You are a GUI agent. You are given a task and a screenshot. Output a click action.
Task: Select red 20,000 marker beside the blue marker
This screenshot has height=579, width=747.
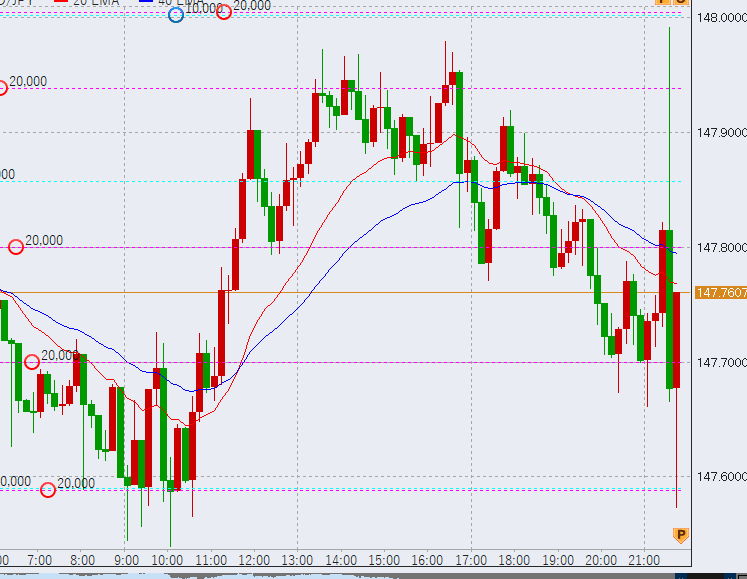click(x=224, y=12)
